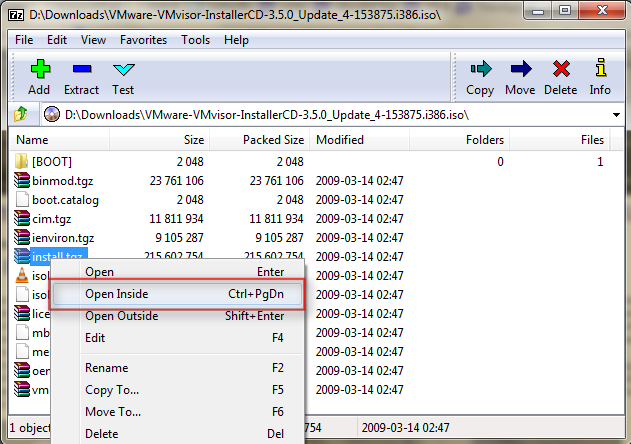
Task: Click the blue Extract minus icon
Action: pyautogui.click(x=81, y=70)
